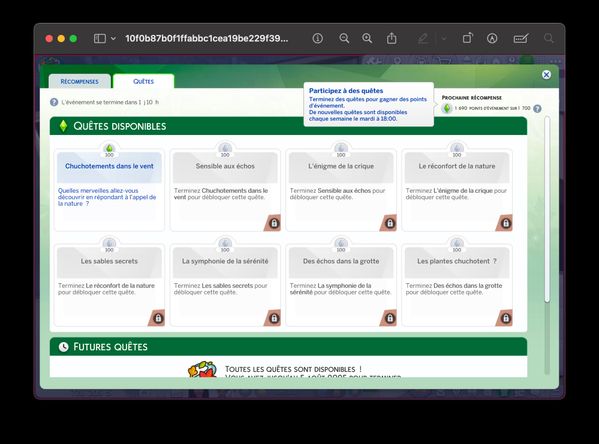This screenshot has height=444, width=599.
Task: Select Des échos dans la grotte quest
Action: [341, 285]
